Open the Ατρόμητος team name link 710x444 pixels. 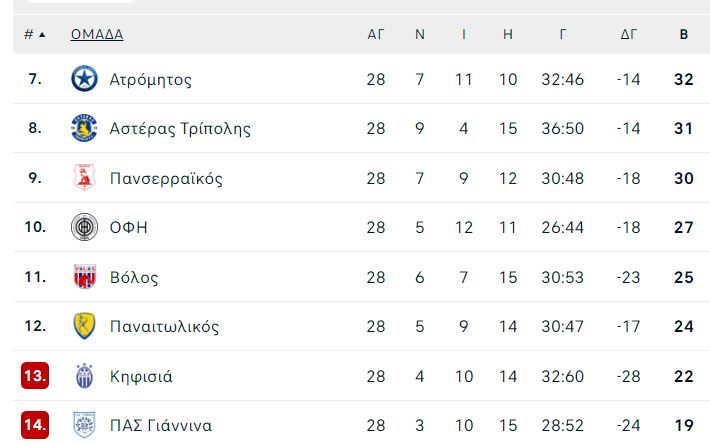click(x=151, y=80)
